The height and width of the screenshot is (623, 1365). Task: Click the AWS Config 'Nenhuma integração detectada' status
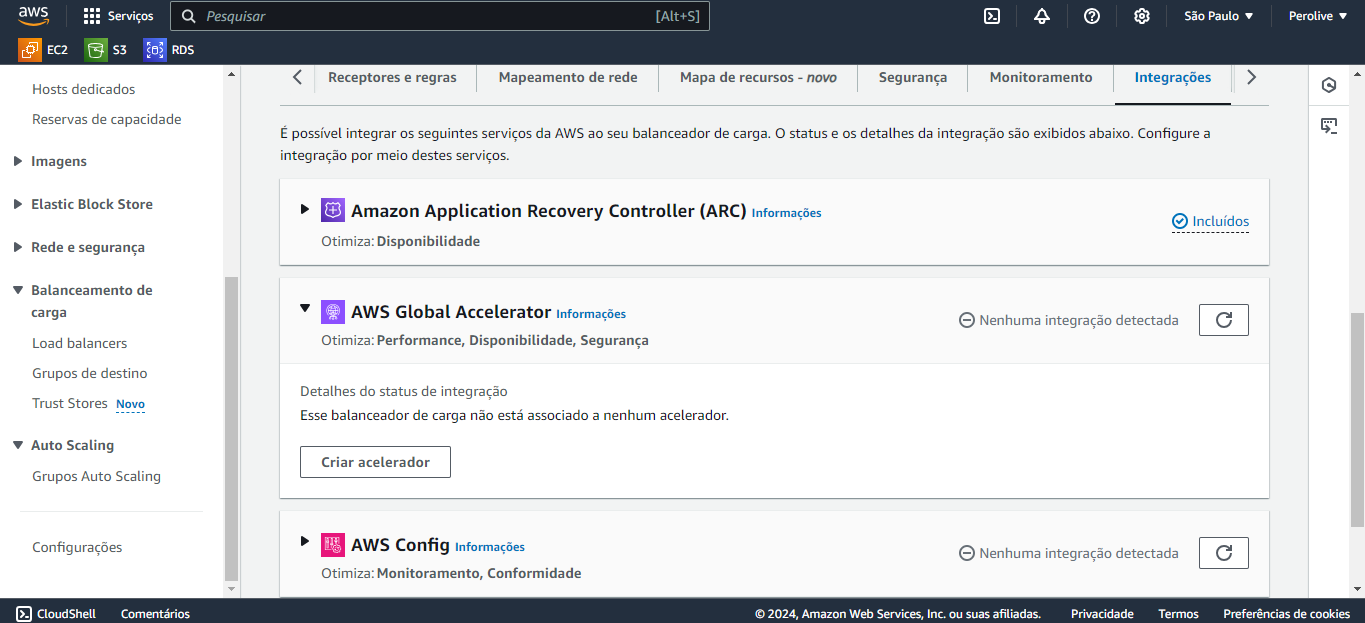(x=1069, y=553)
